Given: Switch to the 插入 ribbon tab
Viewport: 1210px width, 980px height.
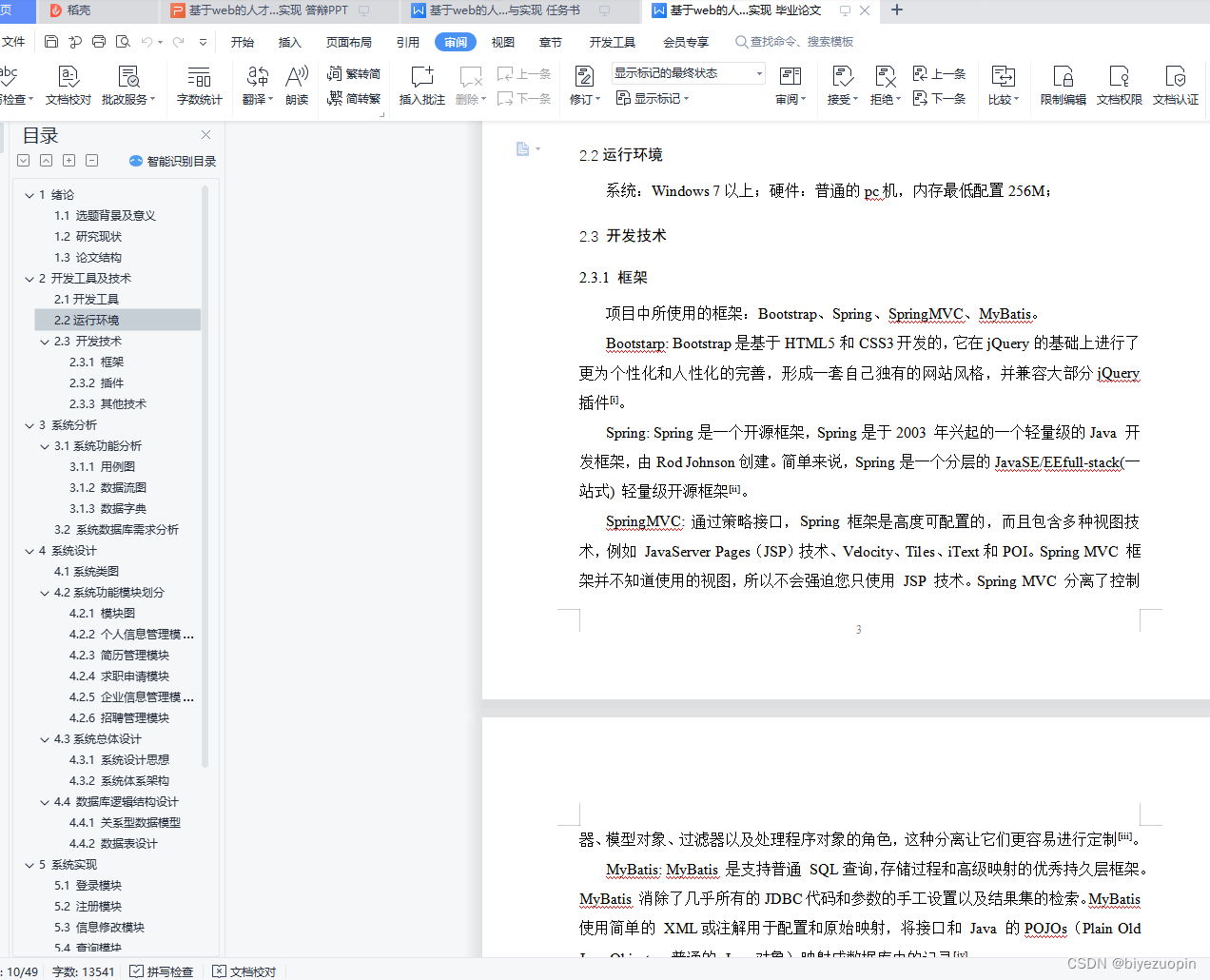Looking at the screenshot, I should tap(289, 42).
